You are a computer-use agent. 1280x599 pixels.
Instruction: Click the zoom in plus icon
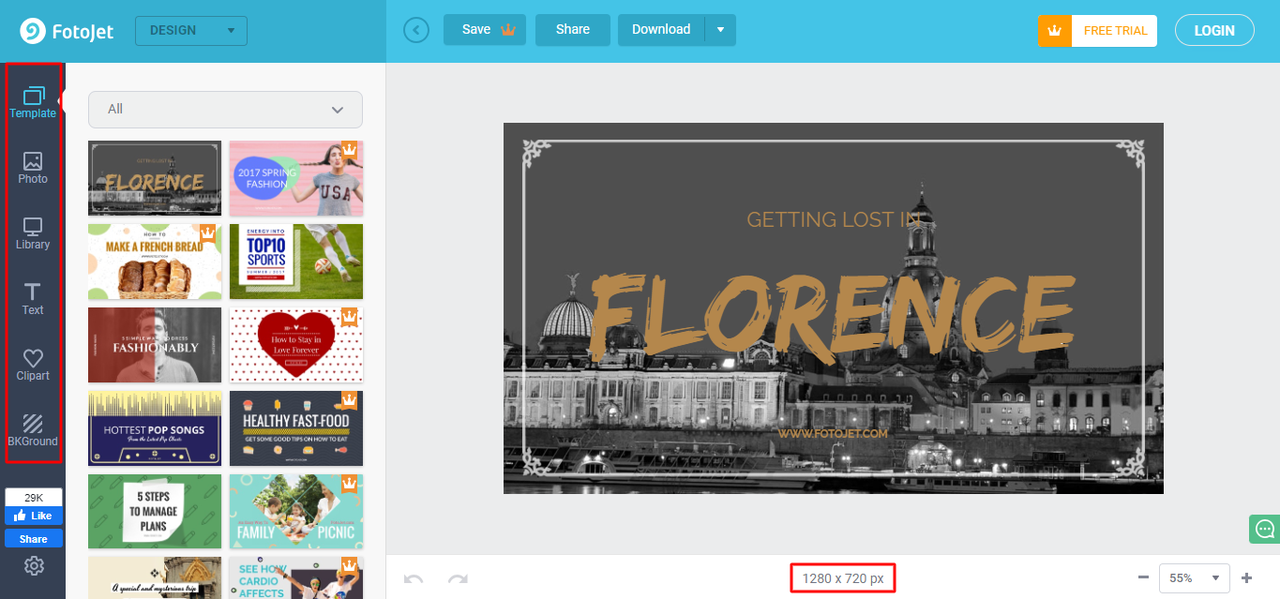(x=1247, y=578)
